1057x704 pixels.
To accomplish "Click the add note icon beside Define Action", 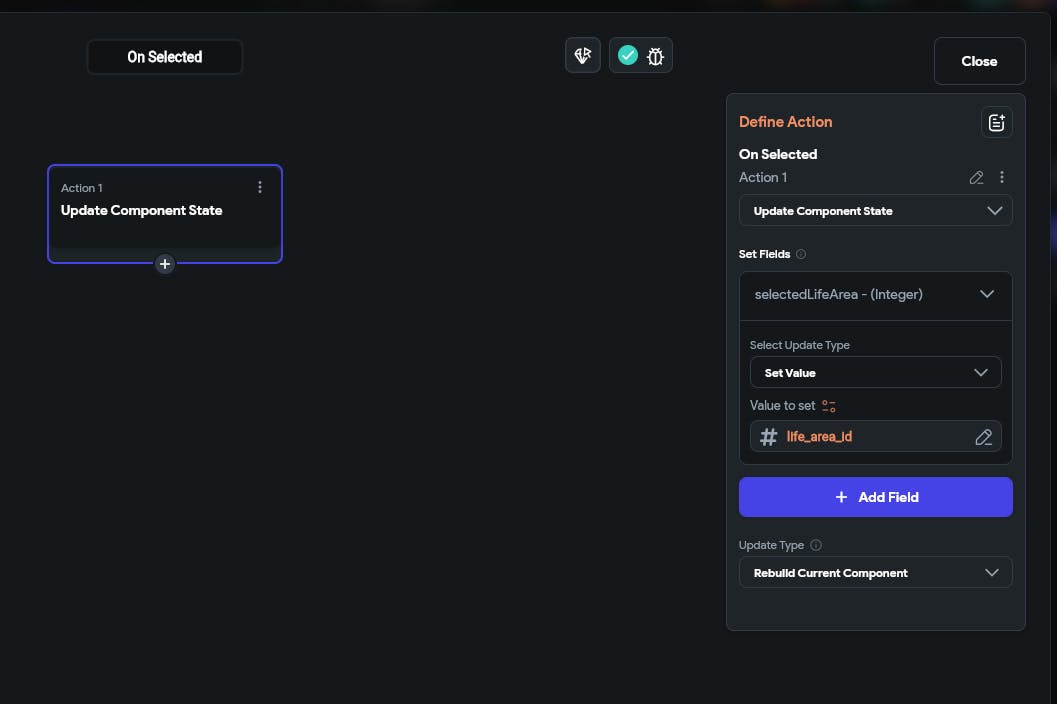I will pyautogui.click(x=996, y=122).
